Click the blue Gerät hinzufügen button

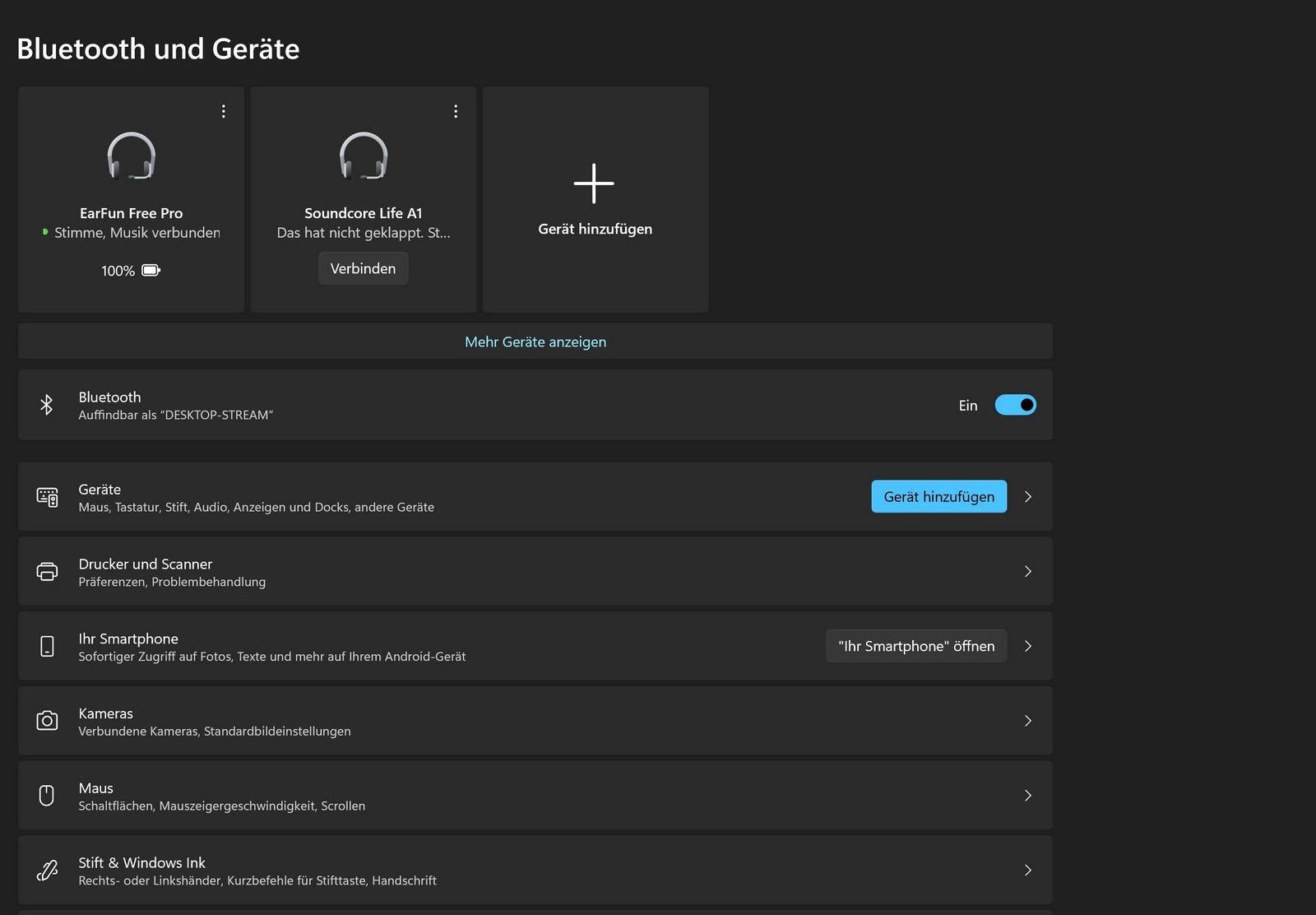tap(938, 496)
